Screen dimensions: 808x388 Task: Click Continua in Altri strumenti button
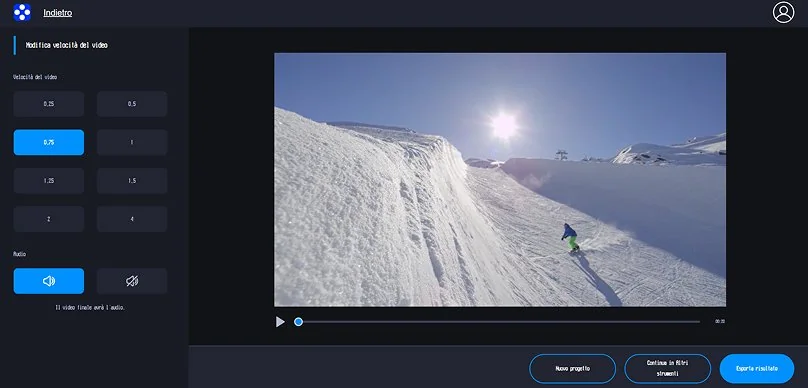pos(667,368)
